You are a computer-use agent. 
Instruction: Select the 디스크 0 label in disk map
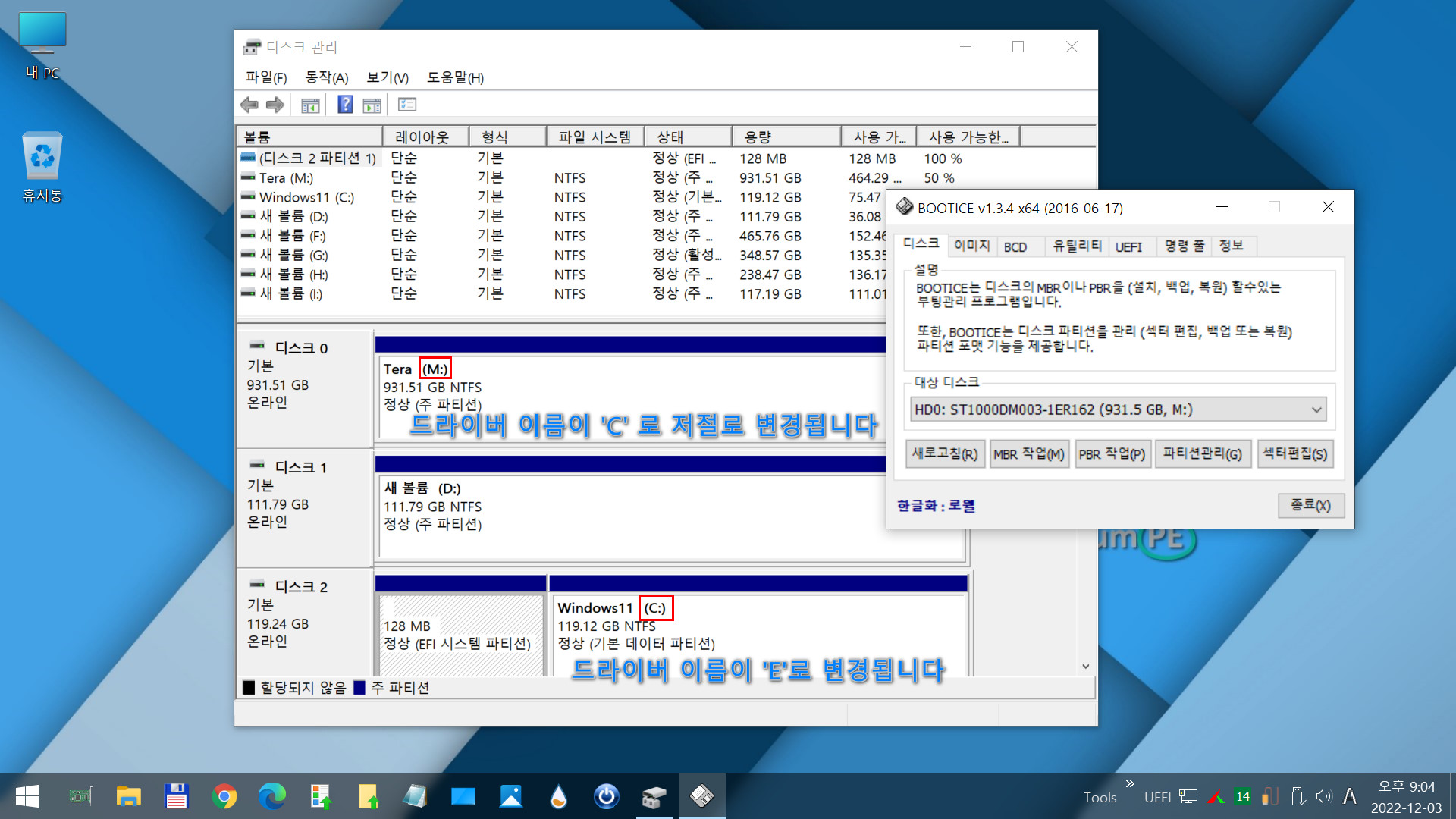(302, 348)
